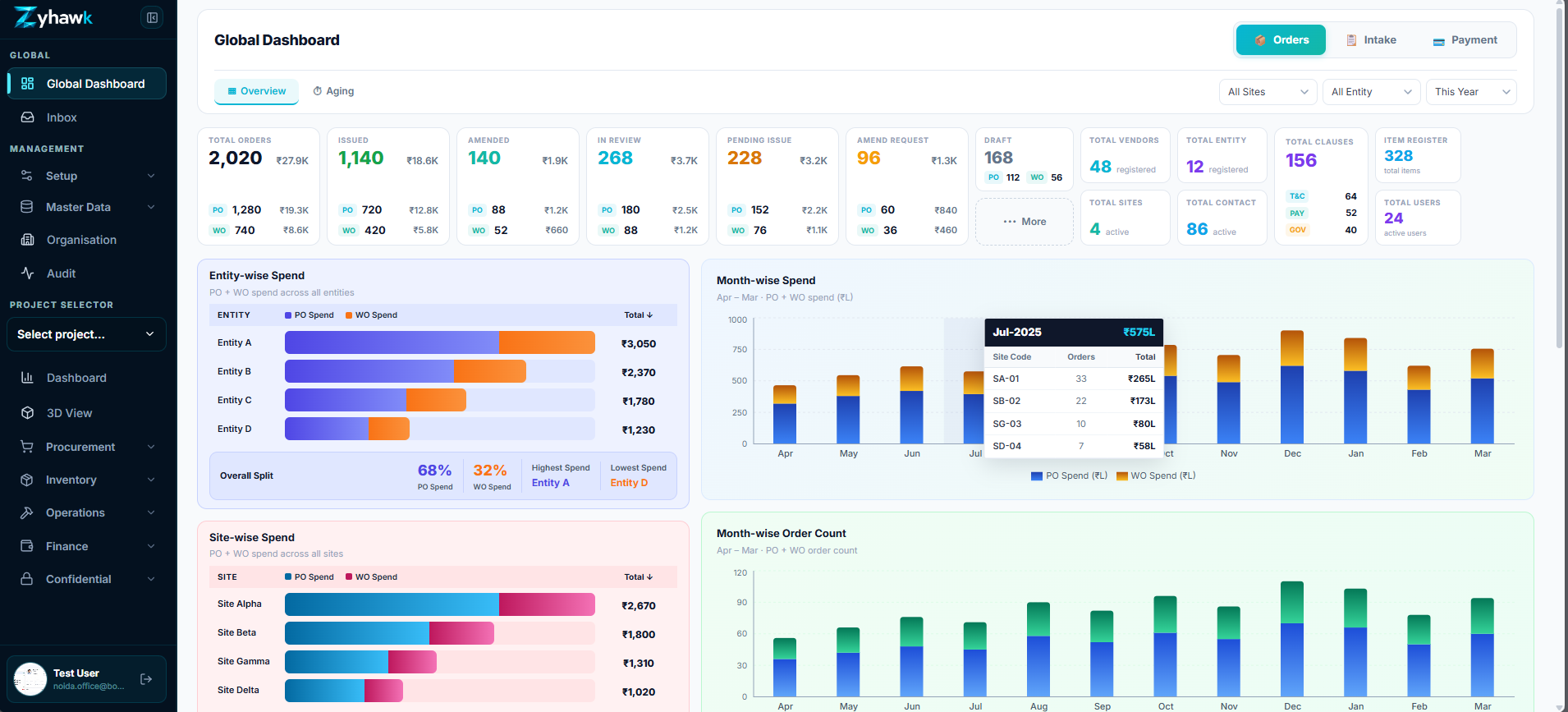Click the Confidential lock icon
The image size is (1568, 712).
point(27,579)
